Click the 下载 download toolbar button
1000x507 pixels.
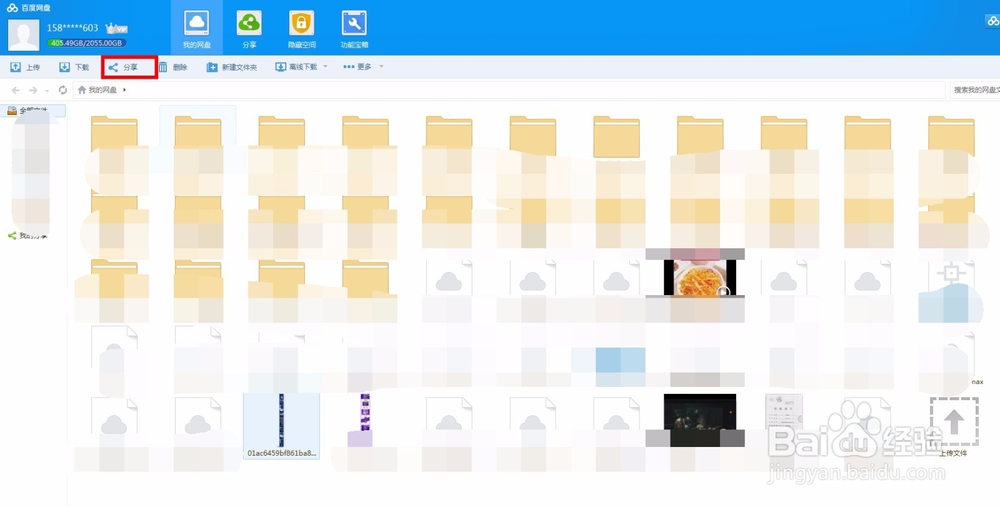pyautogui.click(x=74, y=67)
